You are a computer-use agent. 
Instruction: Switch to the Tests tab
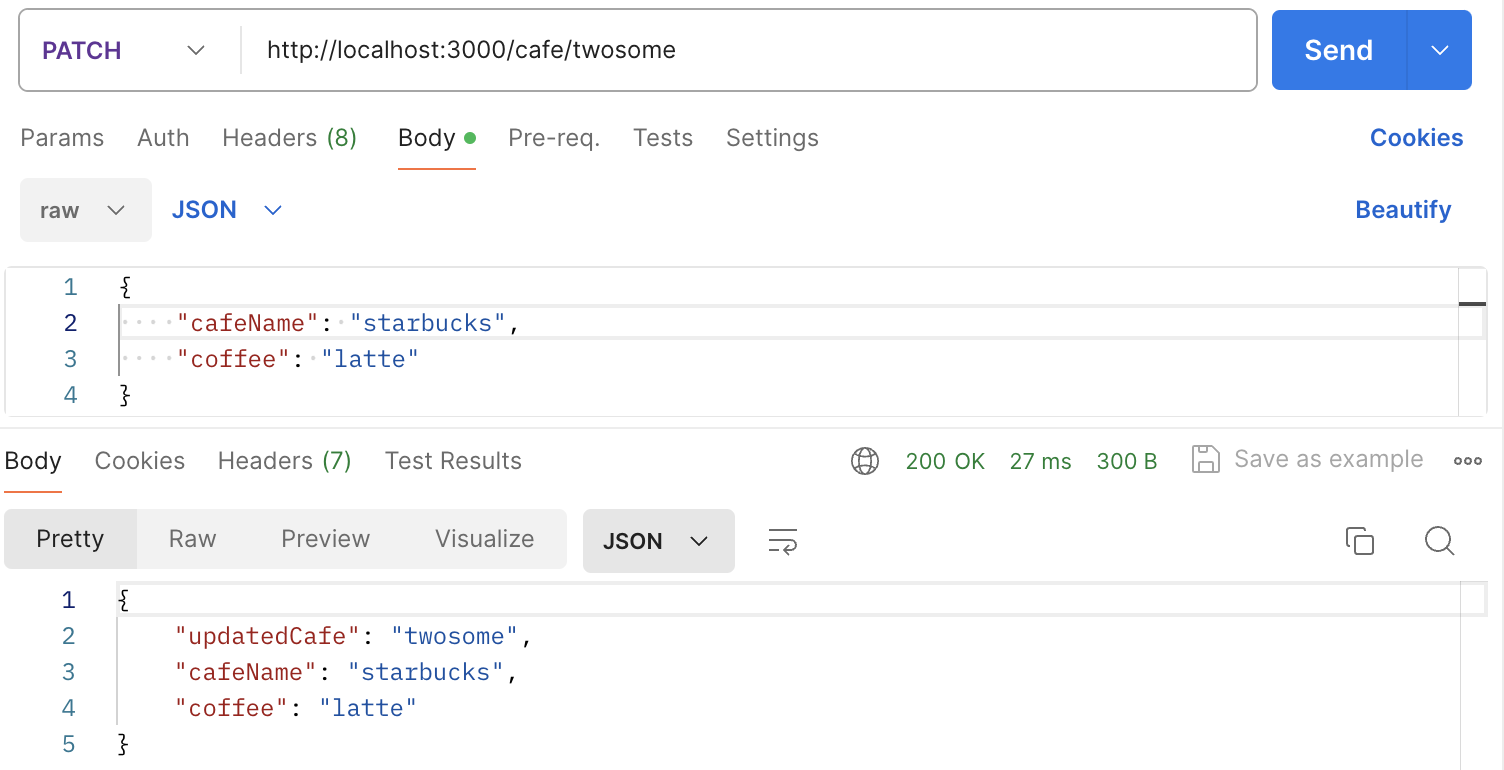coord(663,138)
